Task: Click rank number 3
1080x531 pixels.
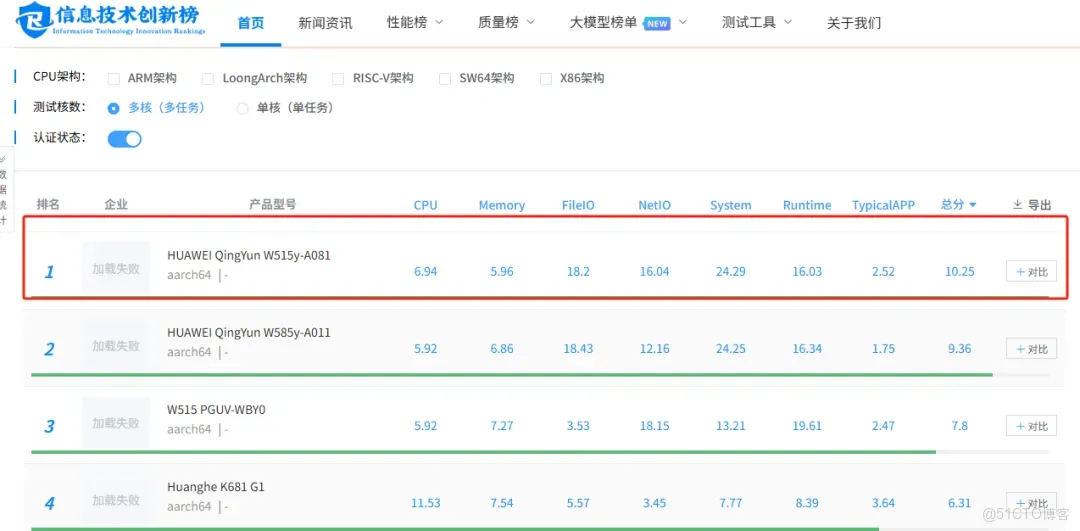Action: (x=49, y=426)
